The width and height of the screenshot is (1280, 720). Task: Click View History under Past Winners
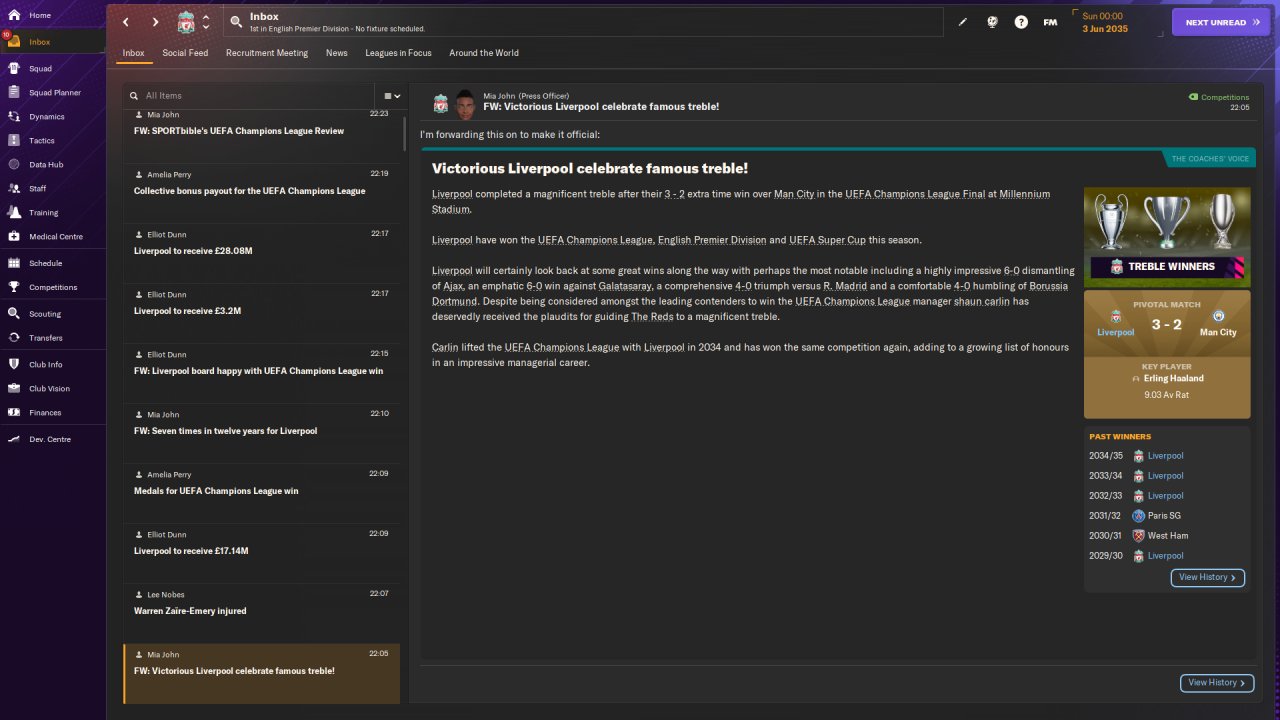tap(1207, 577)
